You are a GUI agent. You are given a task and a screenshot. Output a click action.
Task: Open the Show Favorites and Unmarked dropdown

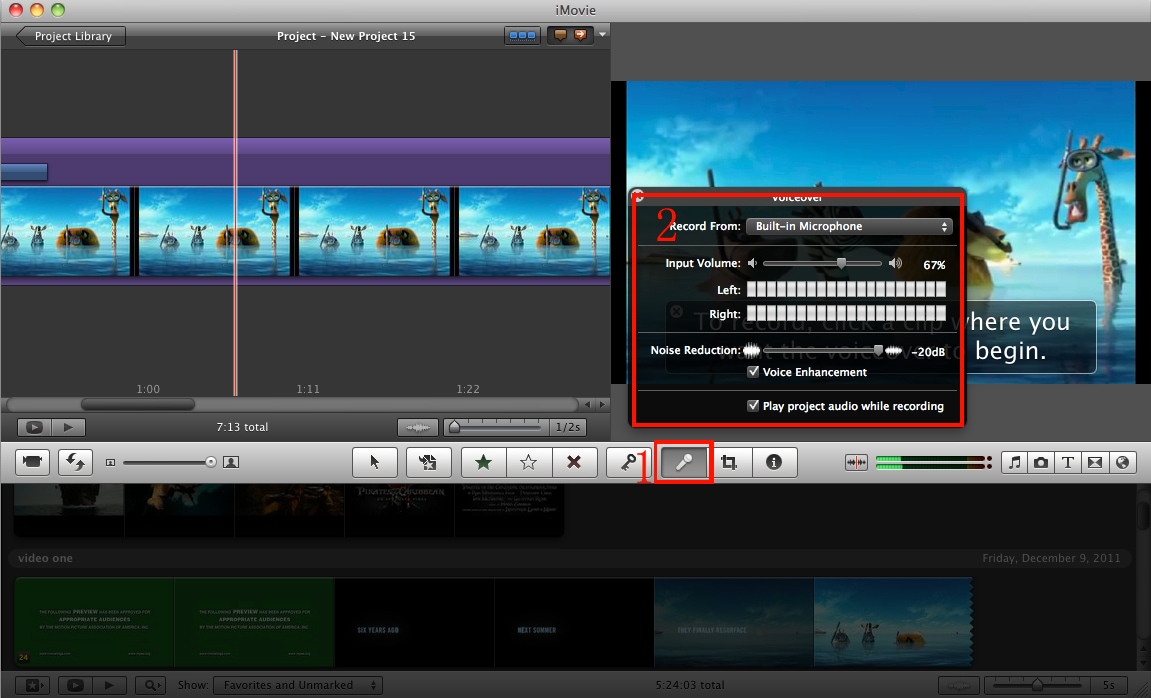coord(297,685)
